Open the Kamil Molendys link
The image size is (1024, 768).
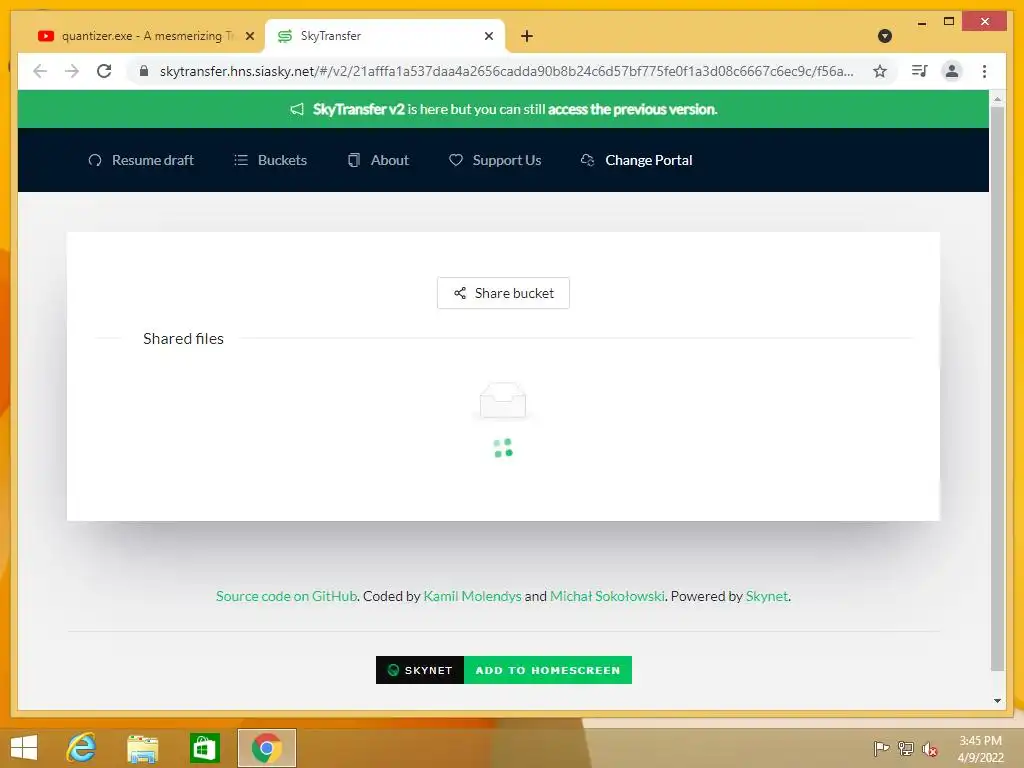(x=472, y=596)
